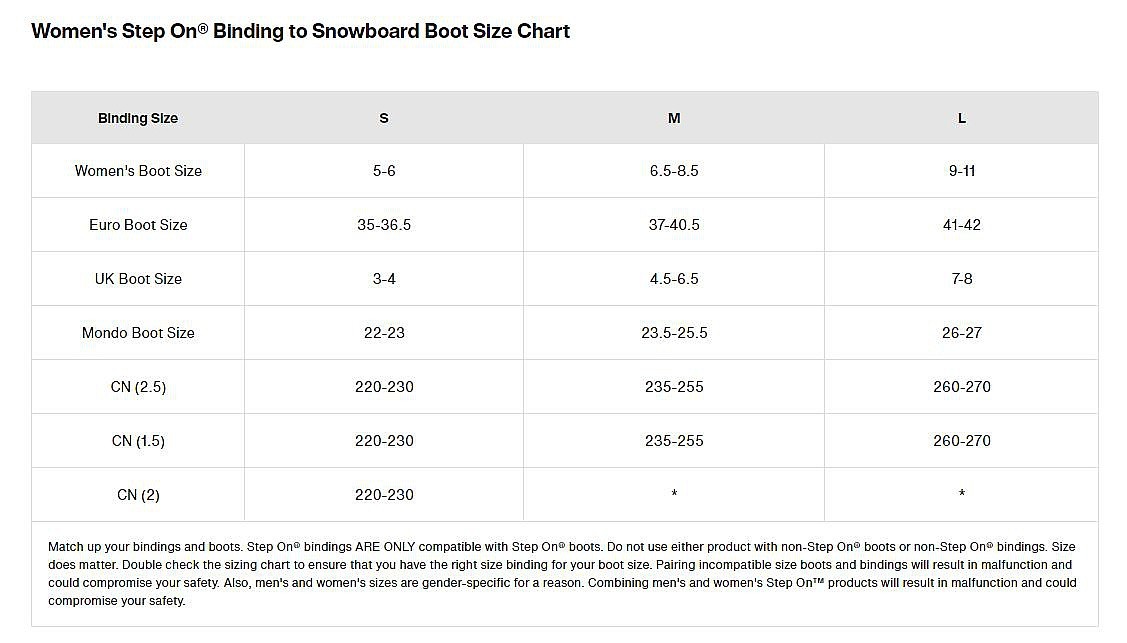Select the 6.5-8.5 women's boot size cell

(x=674, y=171)
